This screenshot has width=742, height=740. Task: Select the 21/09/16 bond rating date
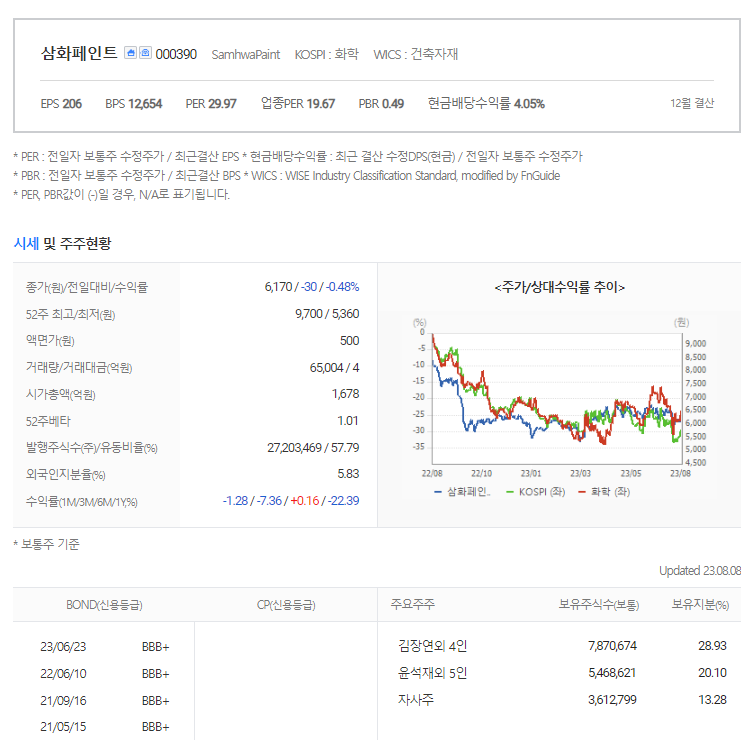click(63, 701)
